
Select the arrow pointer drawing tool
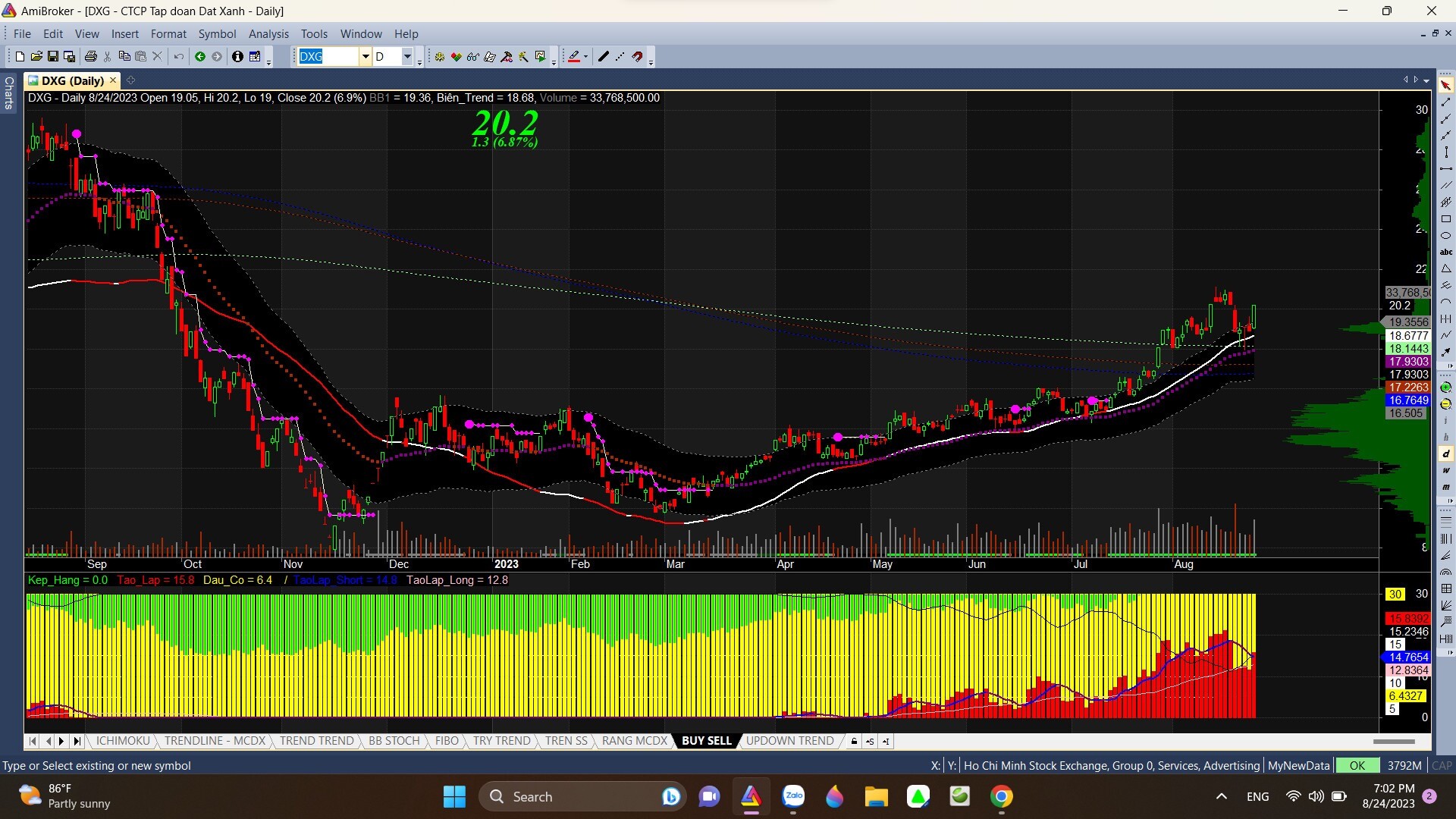coord(1446,85)
